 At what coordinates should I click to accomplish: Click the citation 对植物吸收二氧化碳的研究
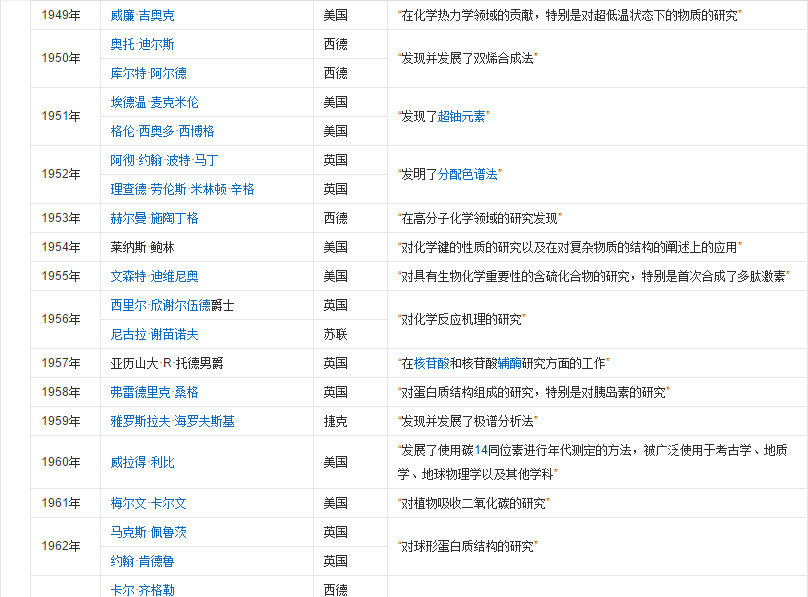[x=474, y=503]
